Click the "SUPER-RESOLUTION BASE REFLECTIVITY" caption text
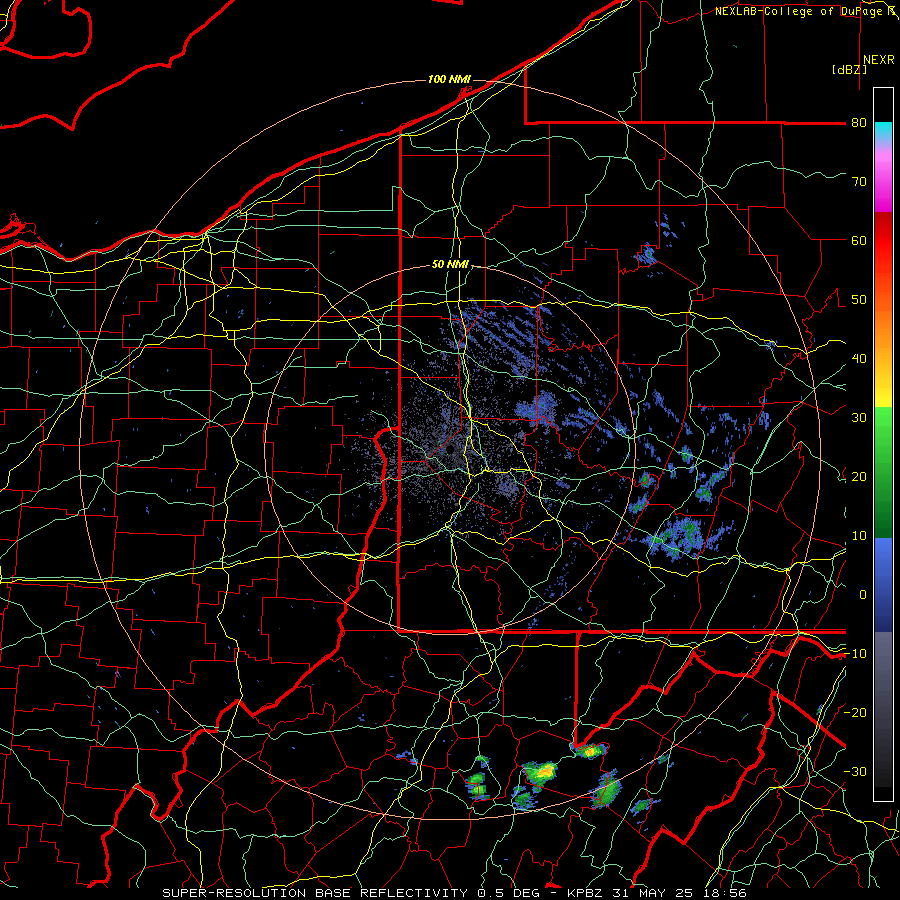The image size is (900, 900). (x=315, y=893)
